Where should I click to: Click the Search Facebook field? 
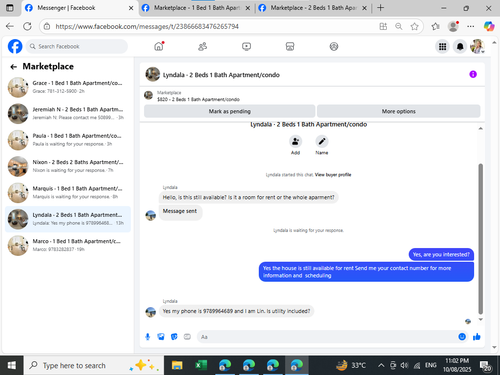(x=77, y=46)
